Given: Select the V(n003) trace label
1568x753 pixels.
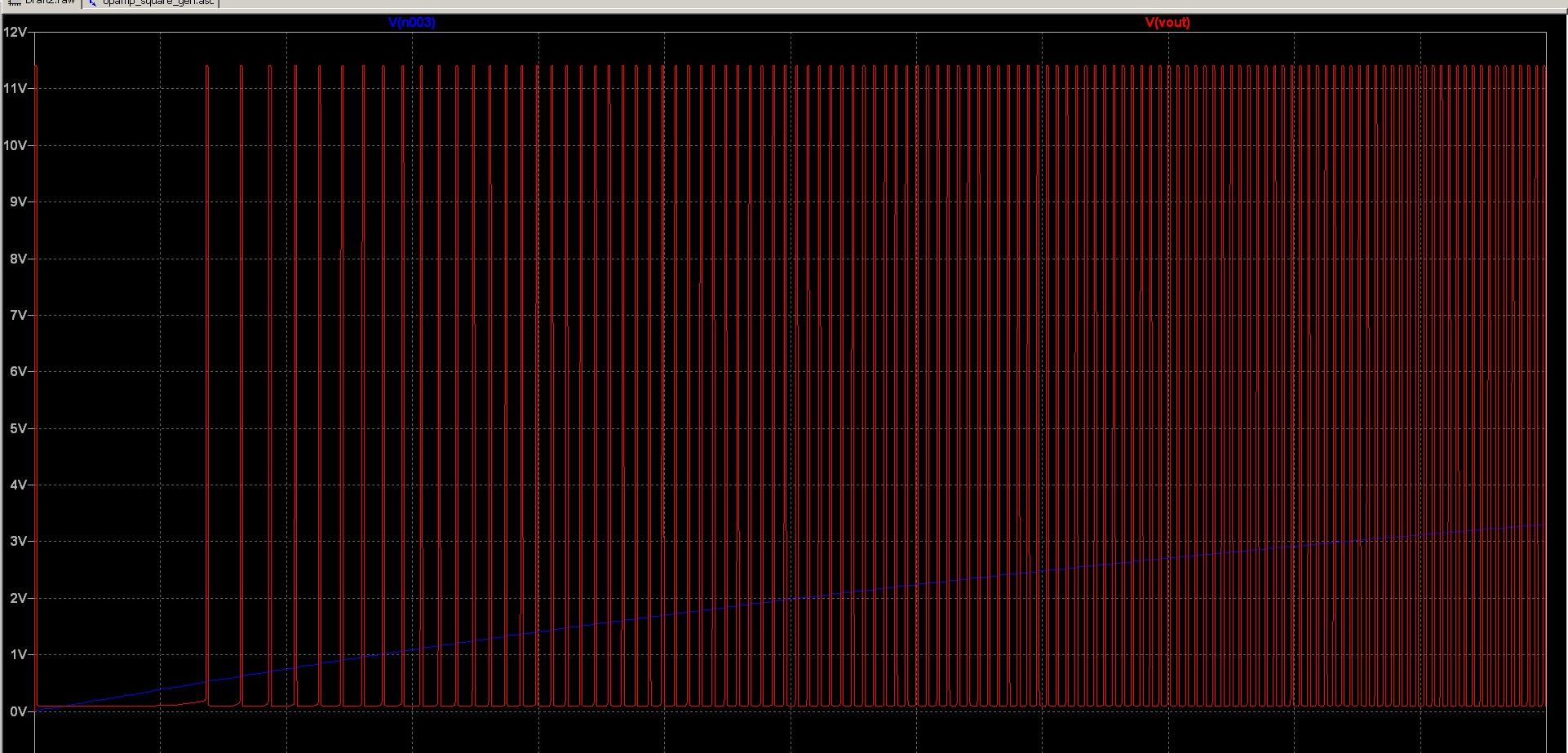Looking at the screenshot, I should [x=412, y=22].
